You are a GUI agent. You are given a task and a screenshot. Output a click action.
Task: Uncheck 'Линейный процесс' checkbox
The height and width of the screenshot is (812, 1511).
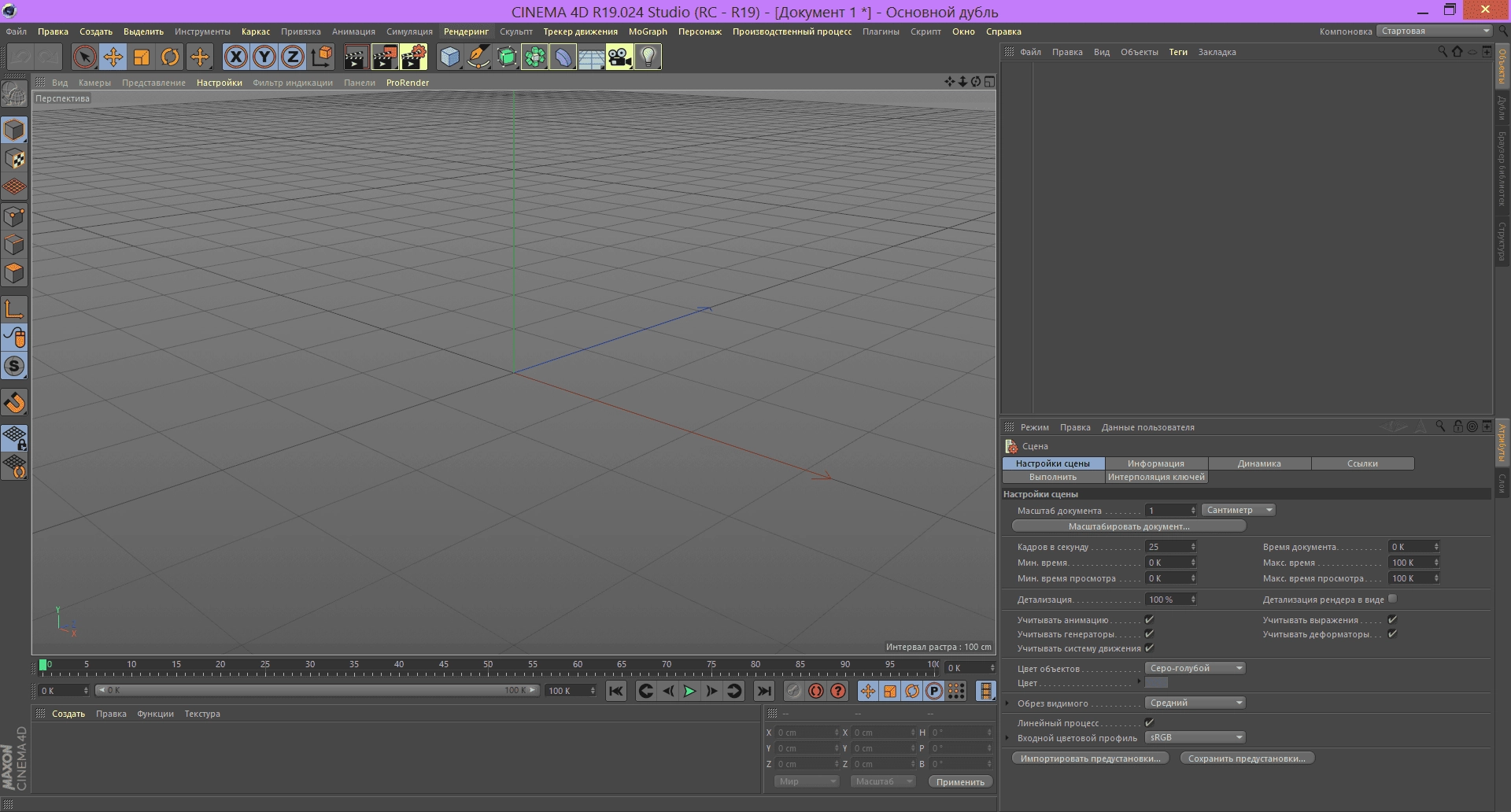1149,722
